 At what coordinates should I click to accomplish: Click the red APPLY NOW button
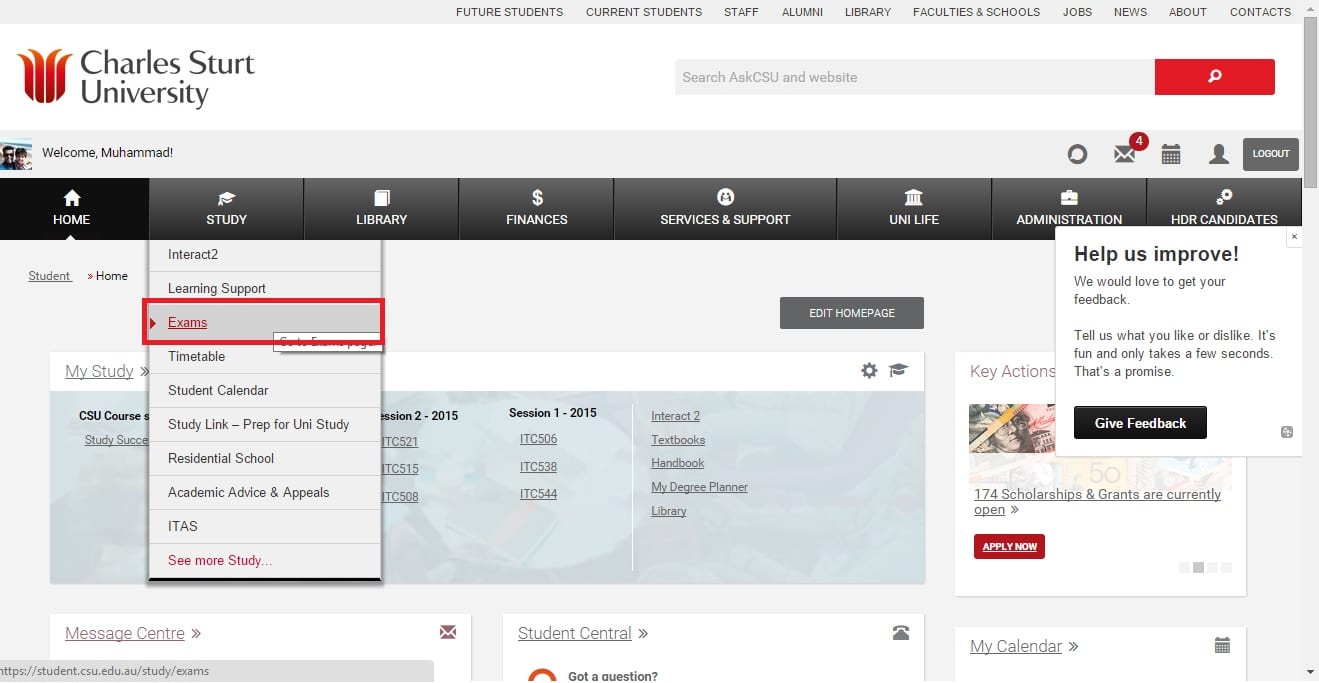(1009, 547)
